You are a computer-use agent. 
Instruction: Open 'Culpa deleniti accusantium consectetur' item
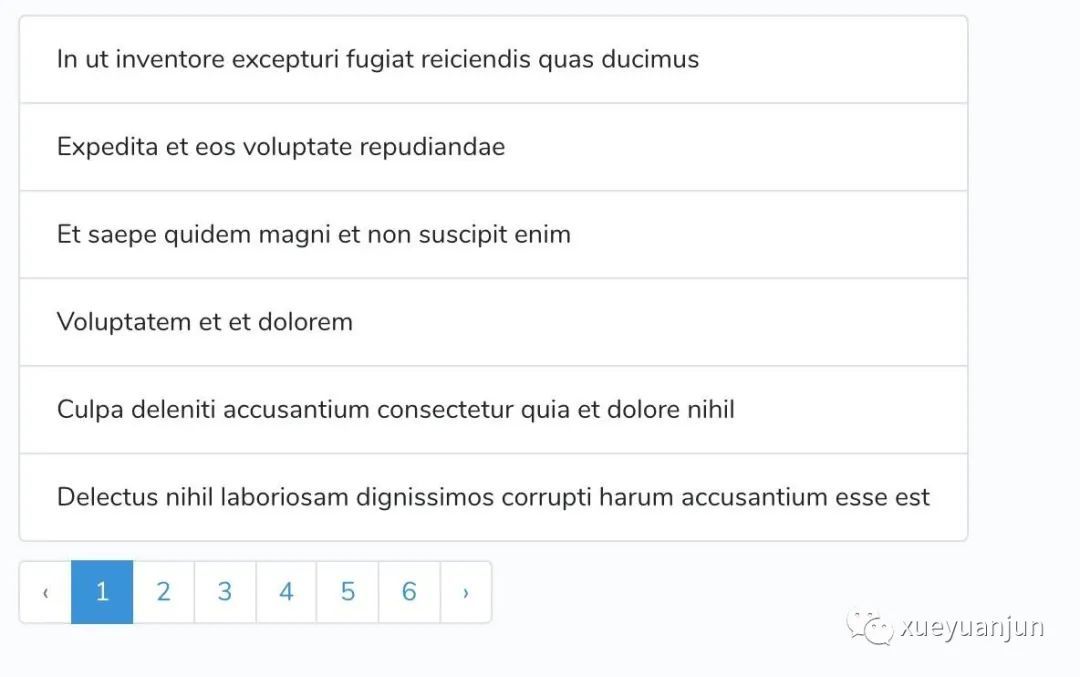[x=395, y=410]
